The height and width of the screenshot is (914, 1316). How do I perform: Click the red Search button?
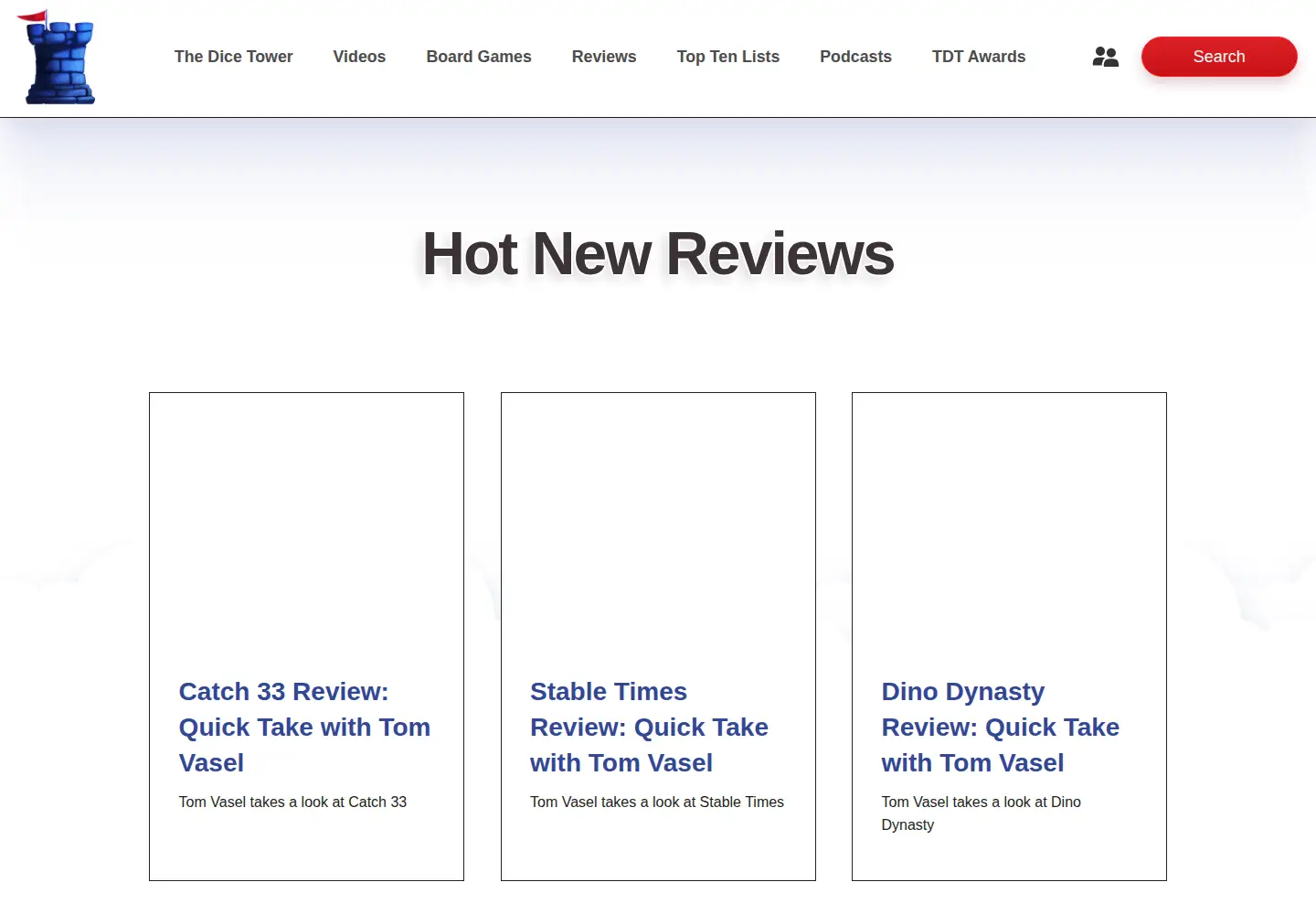coord(1219,57)
